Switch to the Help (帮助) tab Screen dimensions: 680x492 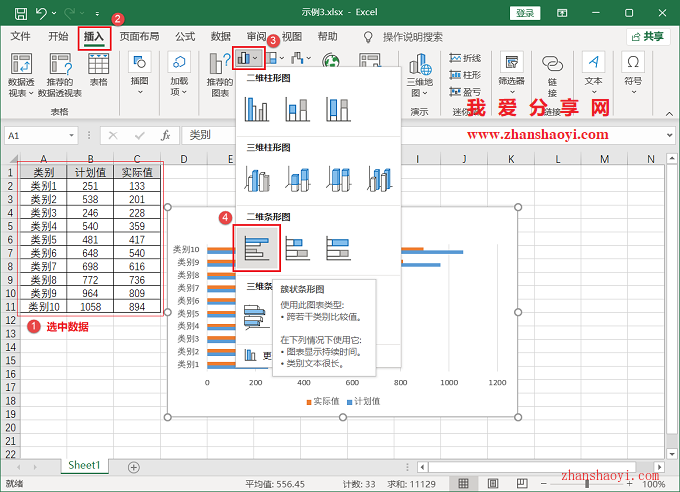coord(327,36)
